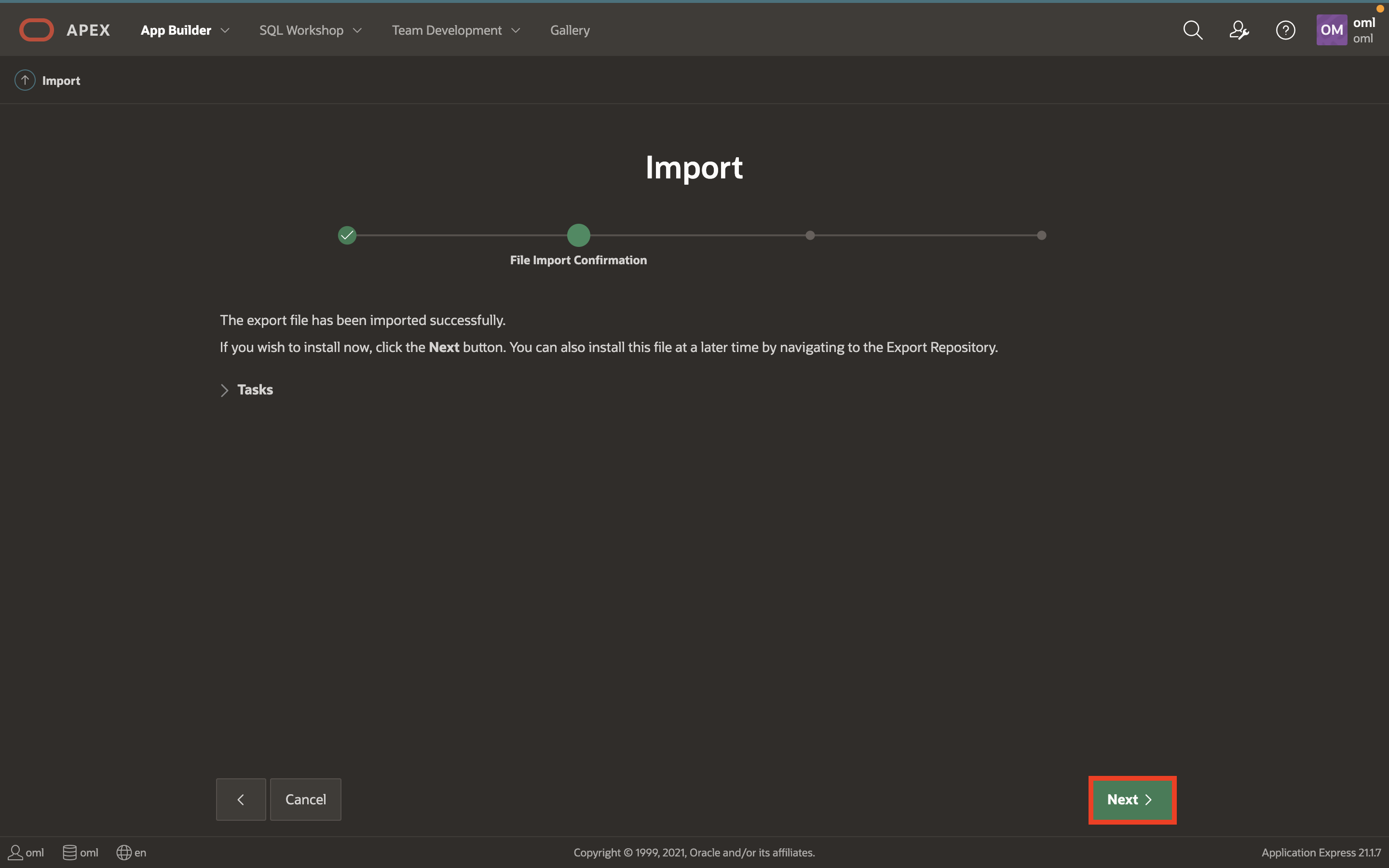Viewport: 1389px width, 868px height.
Task: Click the Next button
Action: coord(1132,800)
